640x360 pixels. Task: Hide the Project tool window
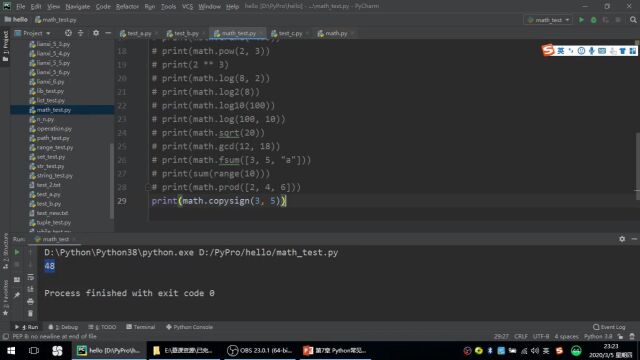(108, 33)
